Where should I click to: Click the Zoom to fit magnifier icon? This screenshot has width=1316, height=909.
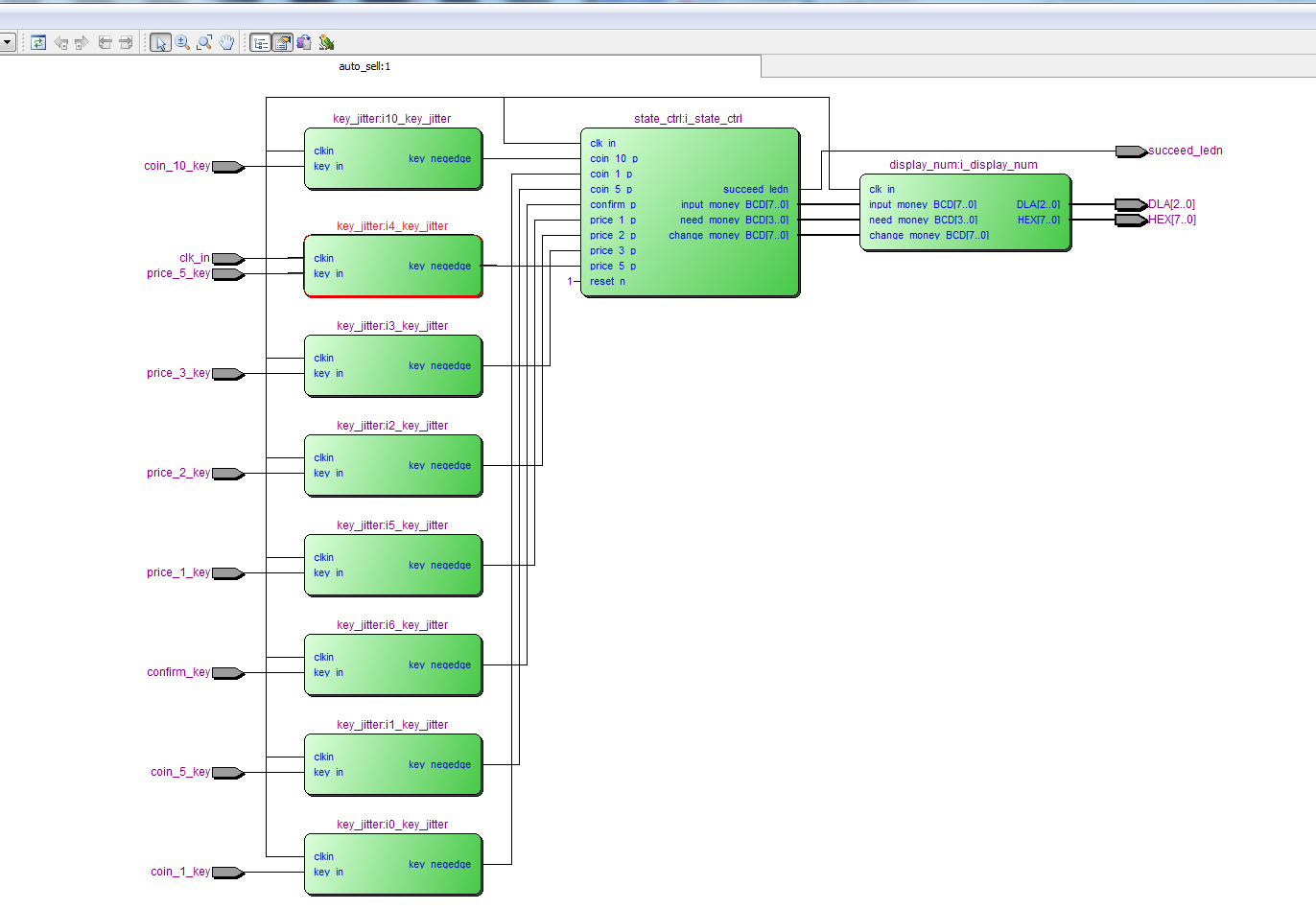pyautogui.click(x=204, y=42)
